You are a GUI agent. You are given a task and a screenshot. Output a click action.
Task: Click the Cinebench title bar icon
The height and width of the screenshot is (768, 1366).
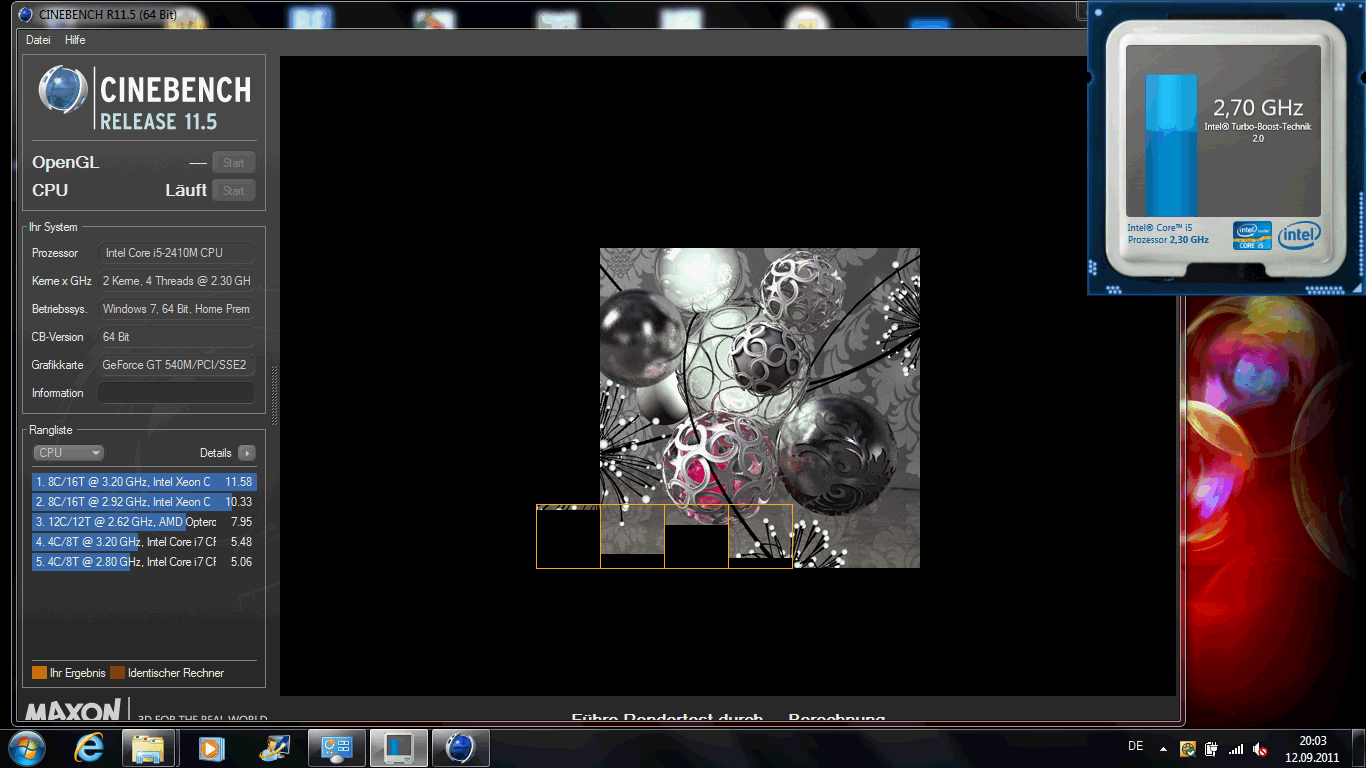[26, 14]
